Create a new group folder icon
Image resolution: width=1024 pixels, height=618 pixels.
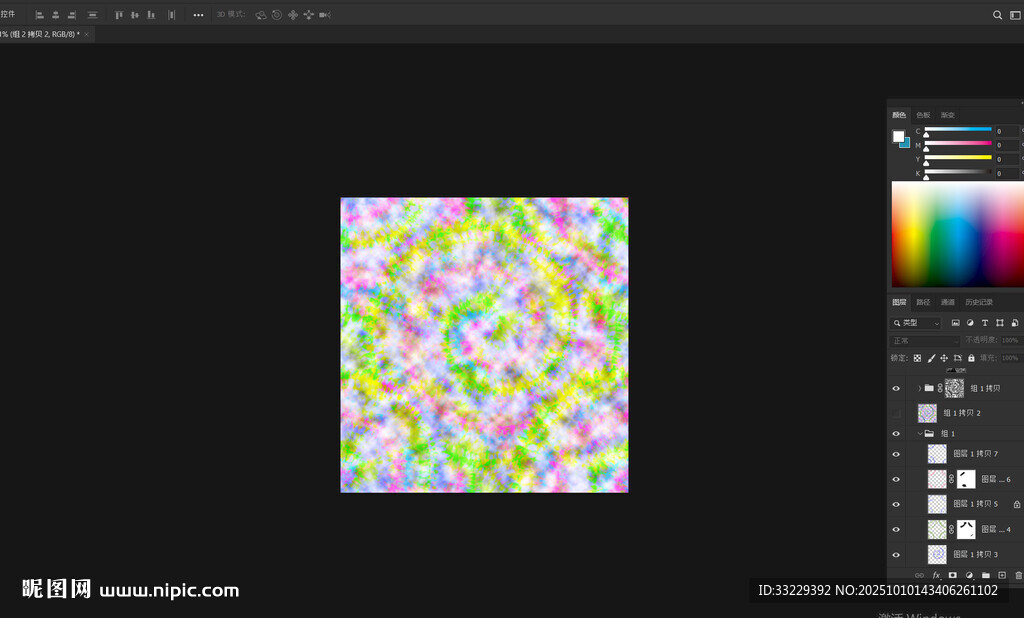[x=985, y=576]
